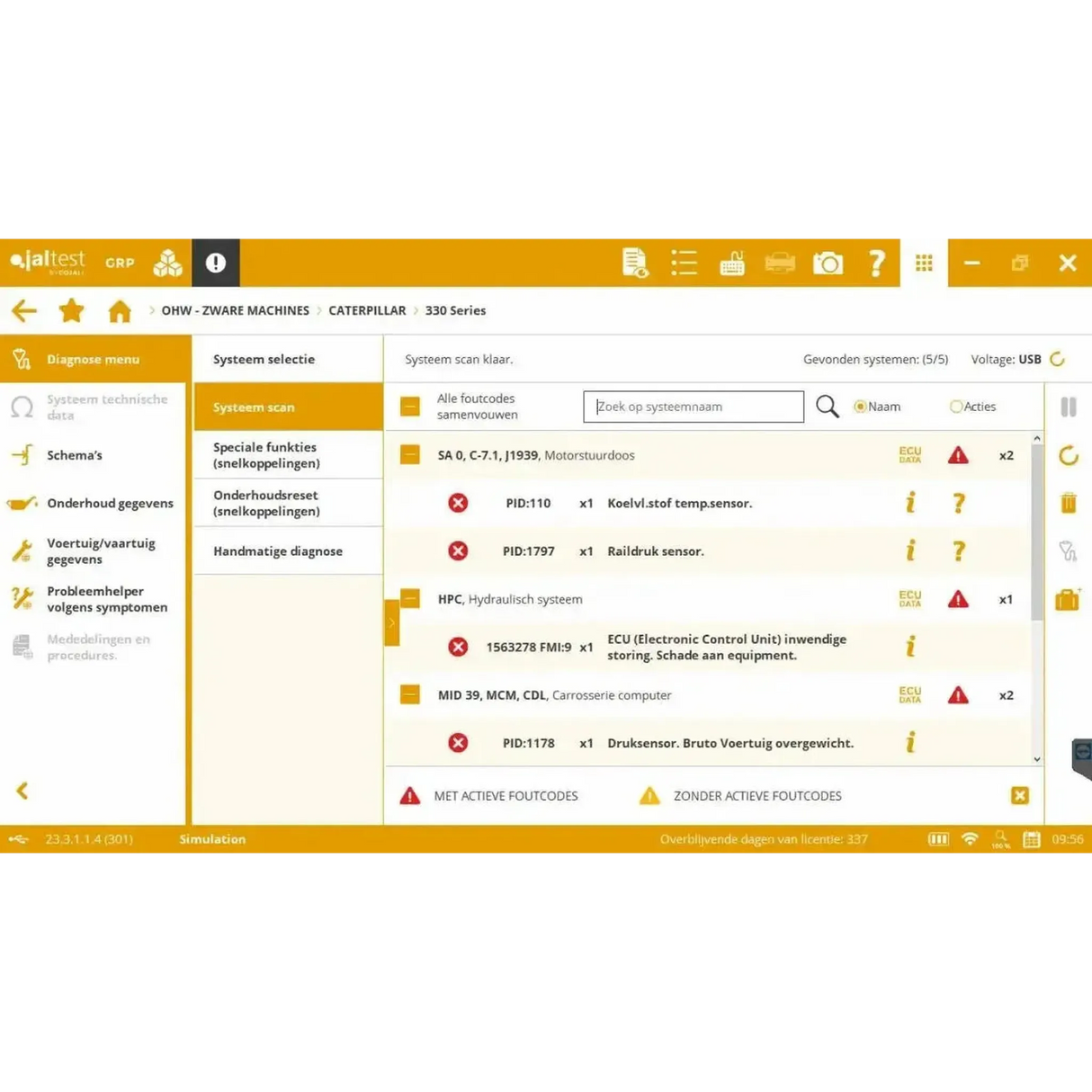Click the camera screenshot icon
This screenshot has height=1092, width=1092.
pos(828,263)
